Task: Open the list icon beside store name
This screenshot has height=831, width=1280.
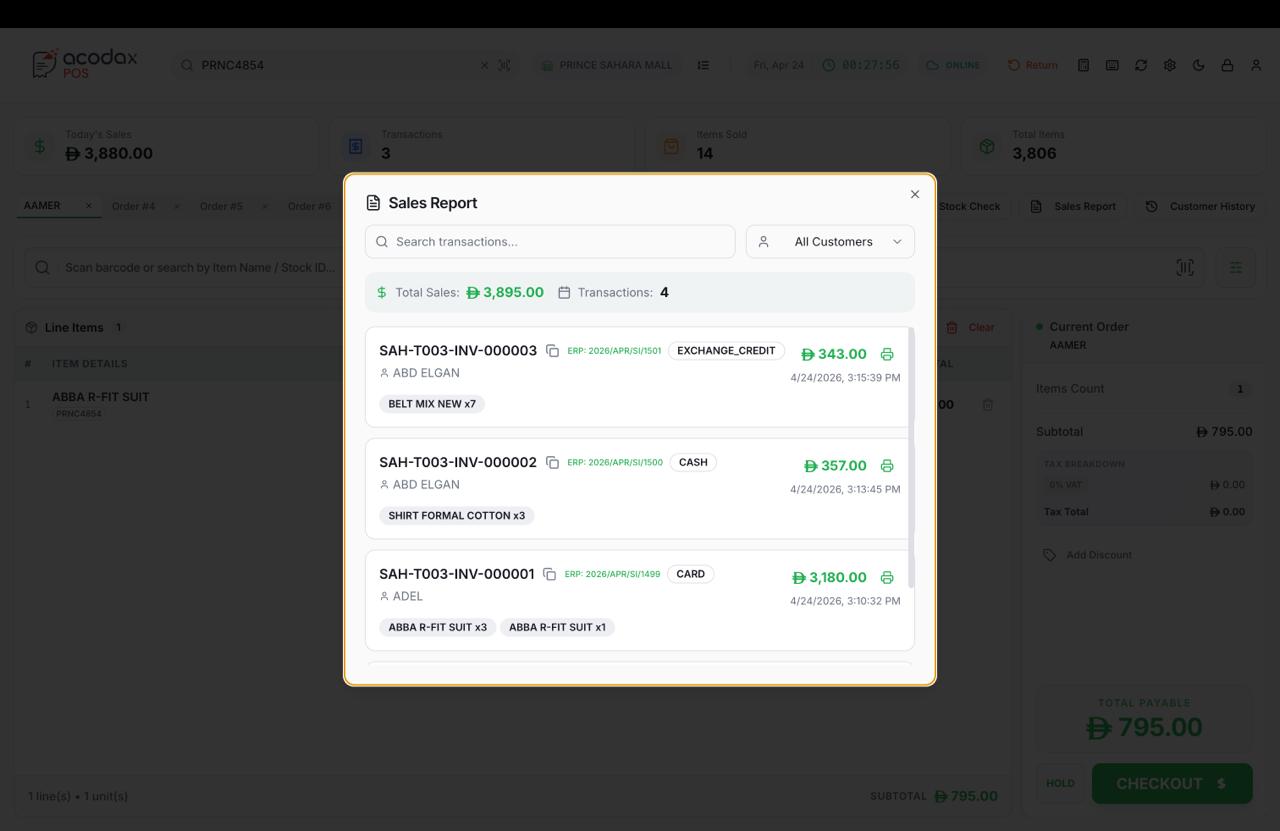Action: click(703, 65)
